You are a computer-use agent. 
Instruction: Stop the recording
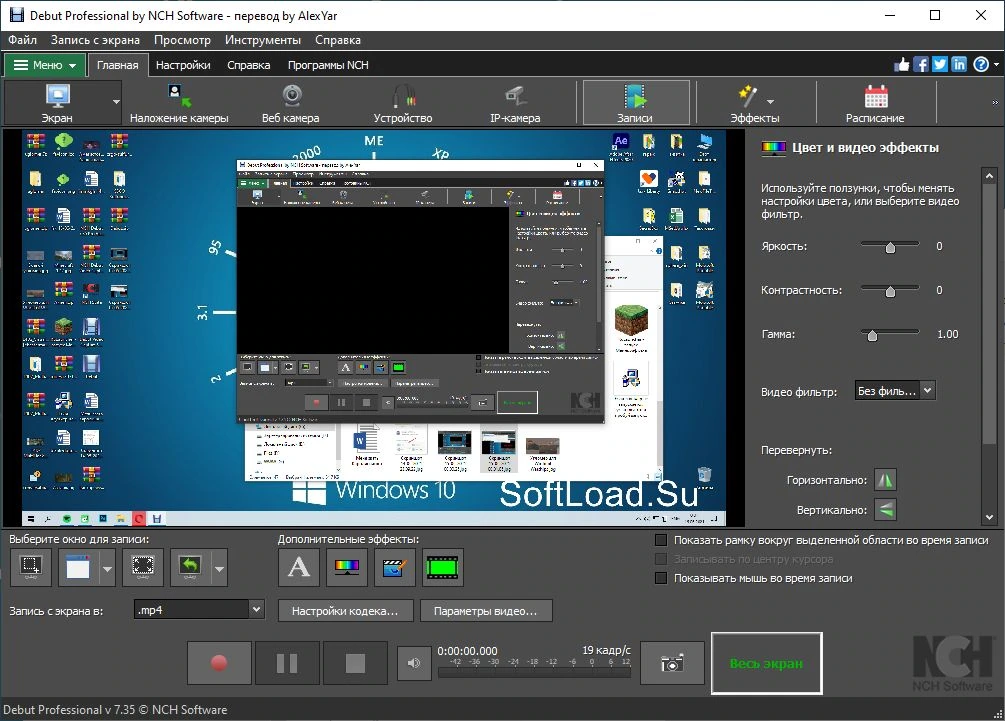(355, 663)
